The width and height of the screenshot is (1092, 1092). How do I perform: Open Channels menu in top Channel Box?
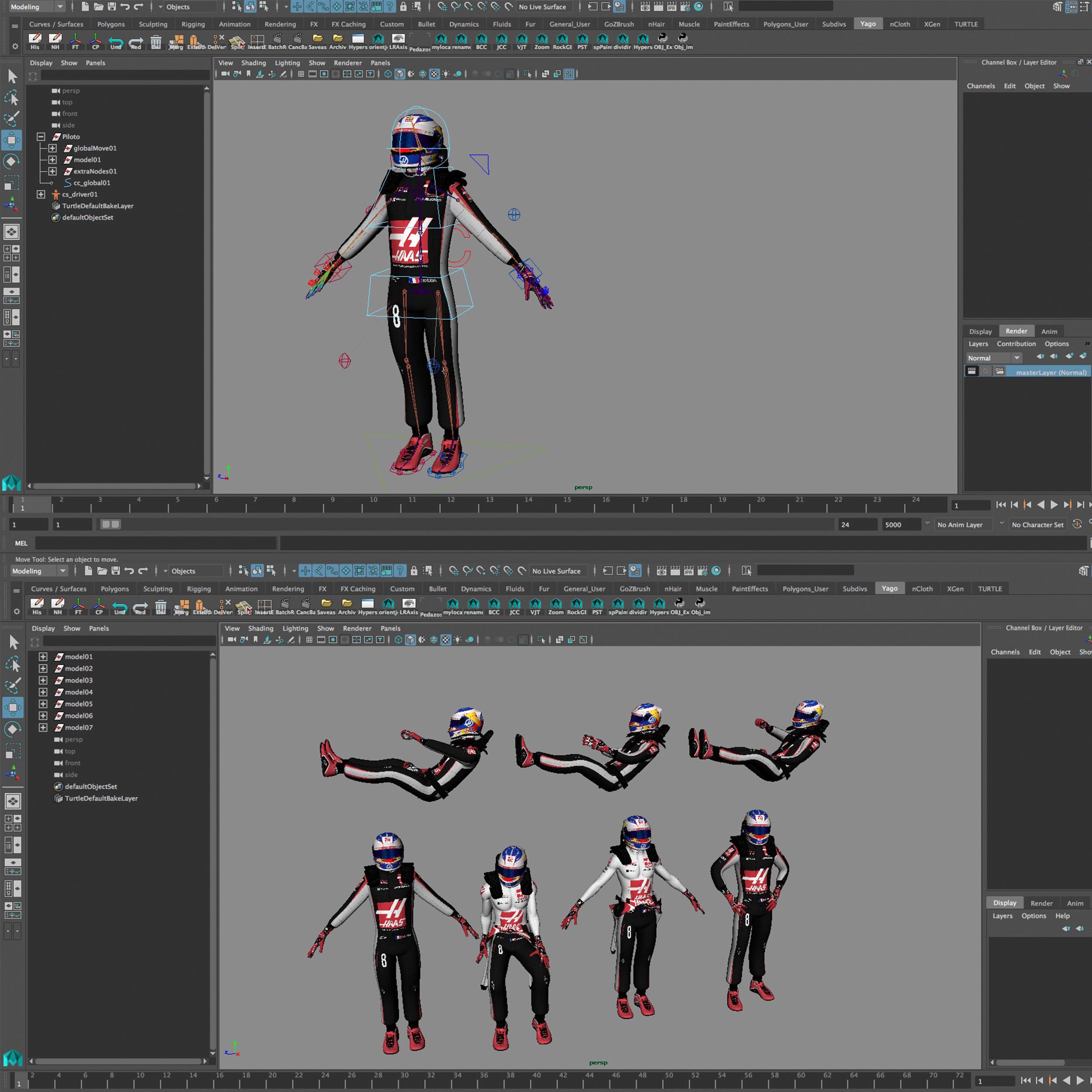[981, 86]
